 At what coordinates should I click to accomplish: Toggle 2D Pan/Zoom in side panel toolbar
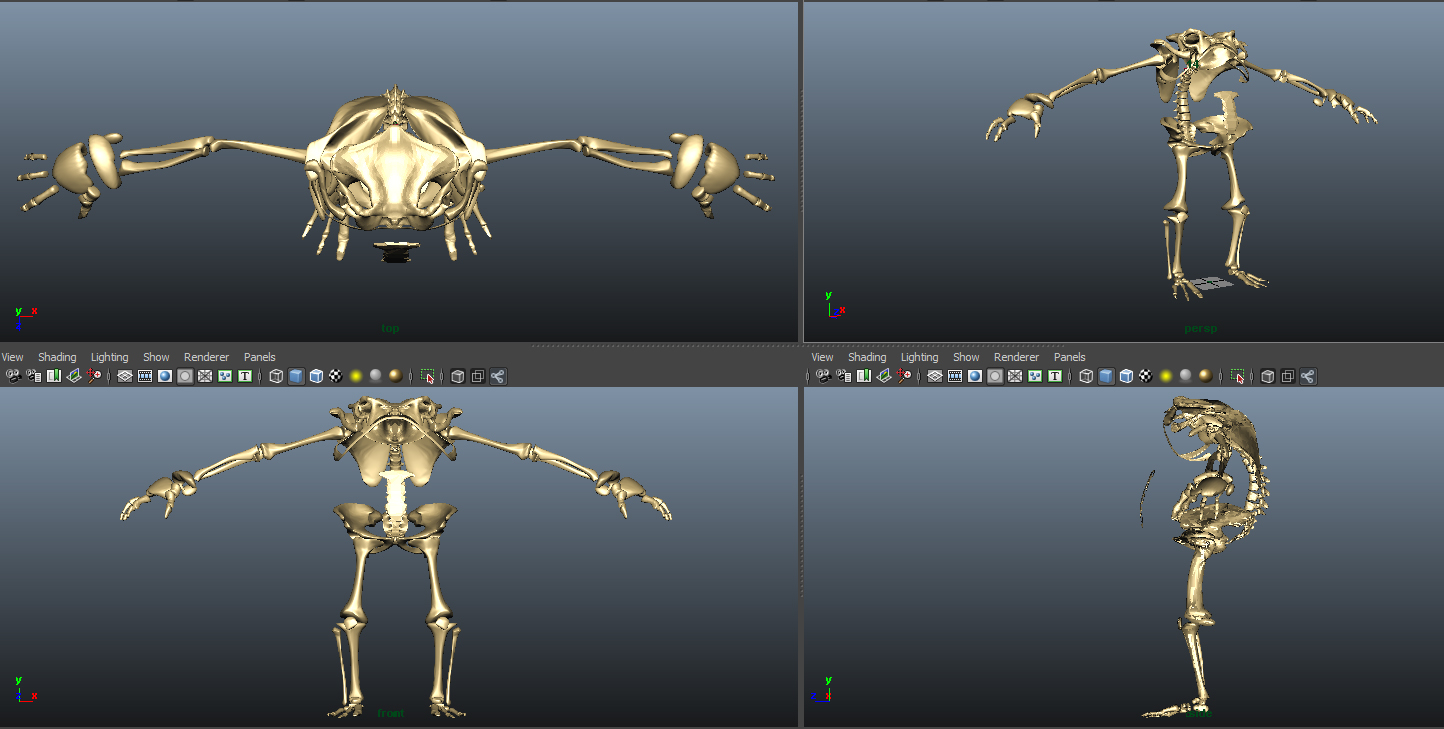(x=904, y=376)
